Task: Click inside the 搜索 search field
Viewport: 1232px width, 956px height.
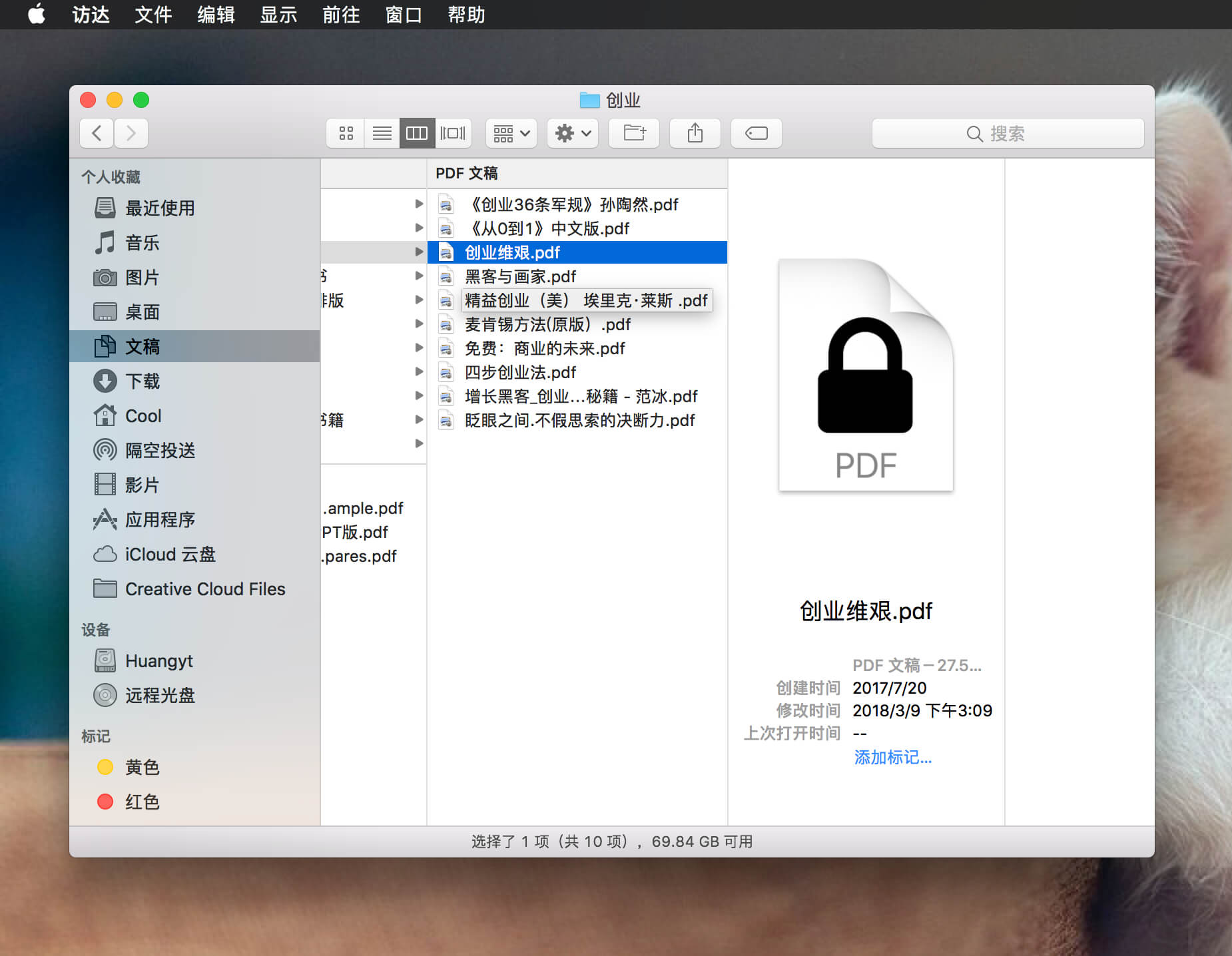Action: coord(1009,133)
